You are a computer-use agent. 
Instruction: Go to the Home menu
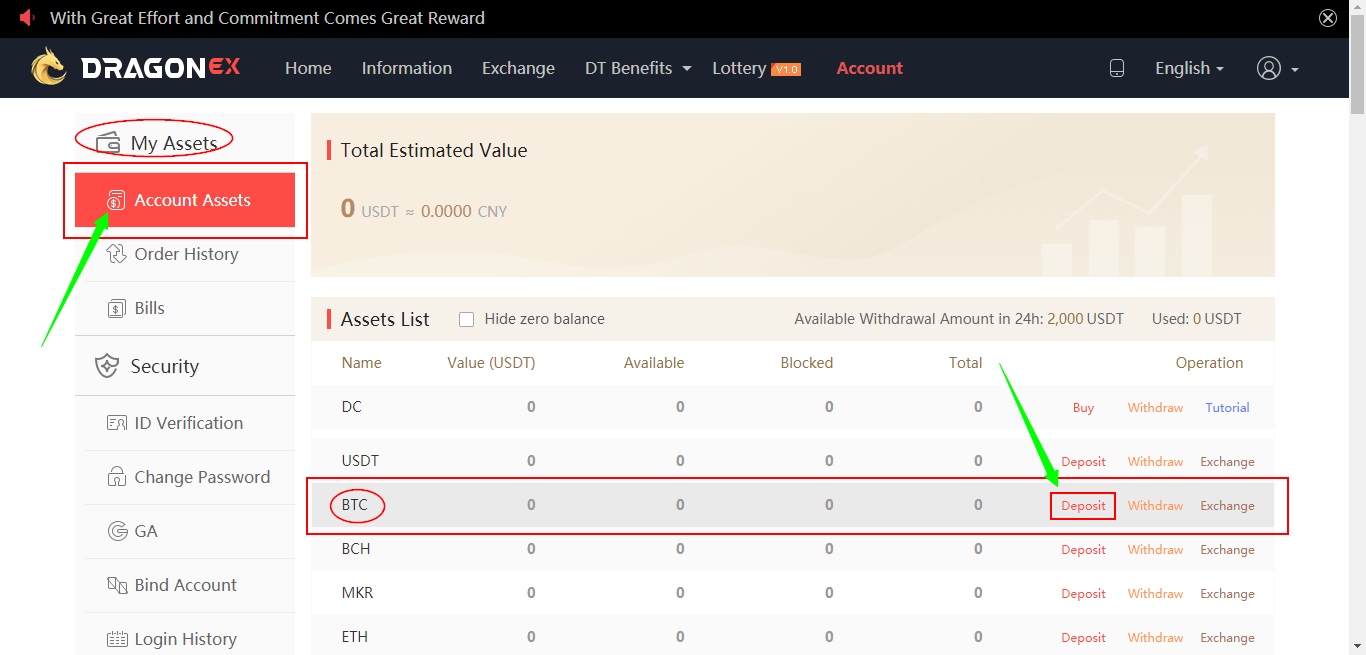pyautogui.click(x=308, y=68)
